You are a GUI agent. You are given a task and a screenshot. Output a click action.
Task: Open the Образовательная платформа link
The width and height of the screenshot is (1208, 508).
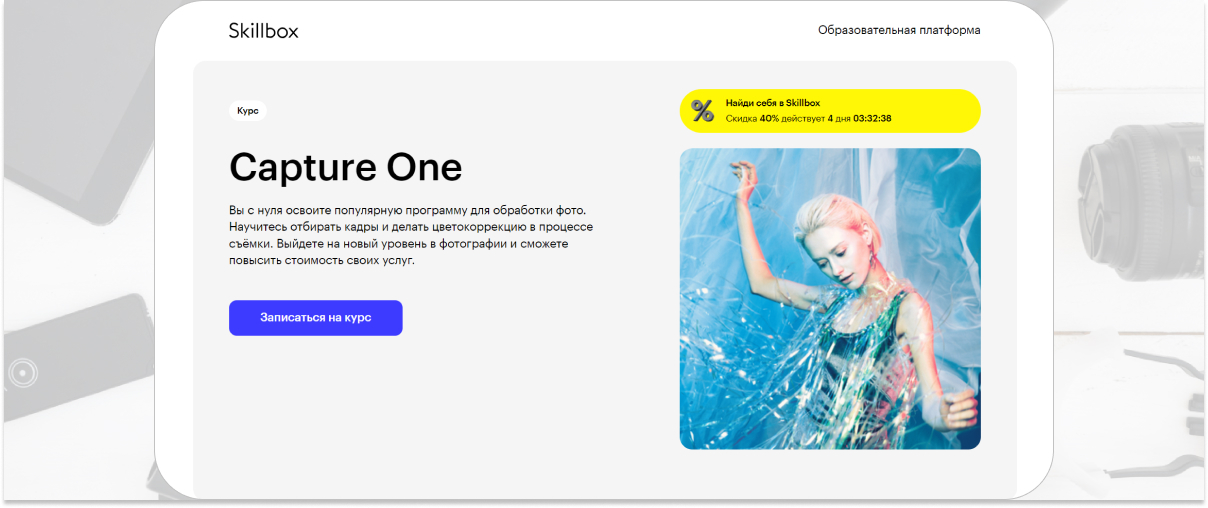899,30
